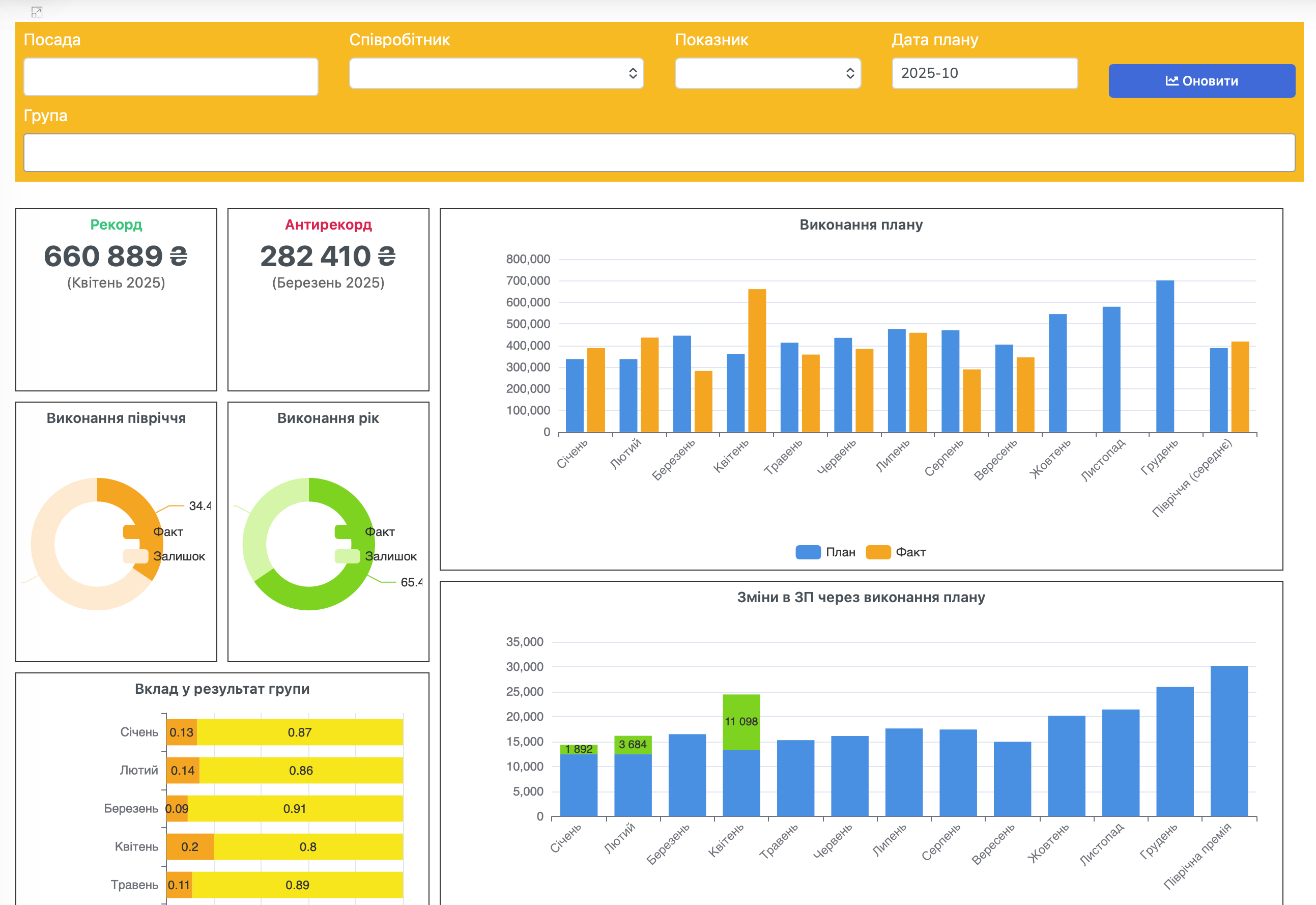Toggle the Факт legend in Виконання плану
This screenshot has width=1316, height=905.
pyautogui.click(x=896, y=552)
